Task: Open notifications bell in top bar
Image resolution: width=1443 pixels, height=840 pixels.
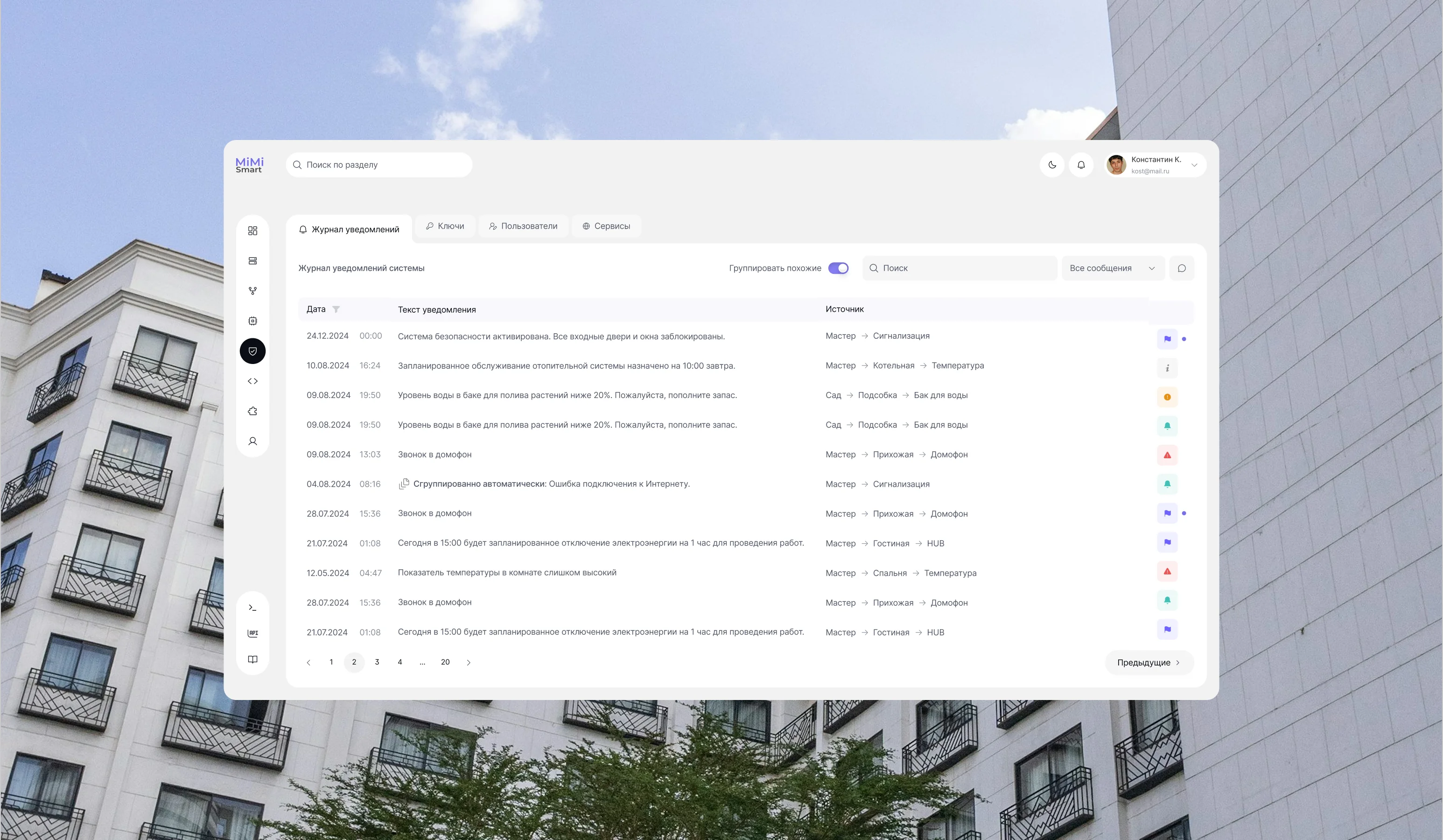Action: pos(1081,165)
